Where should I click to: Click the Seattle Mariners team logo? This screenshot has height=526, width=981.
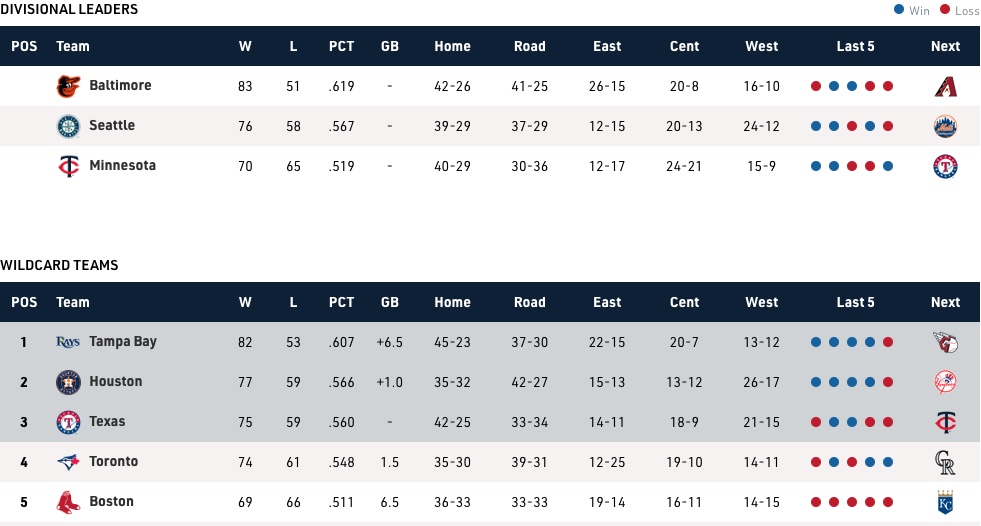pyautogui.click(x=67, y=126)
